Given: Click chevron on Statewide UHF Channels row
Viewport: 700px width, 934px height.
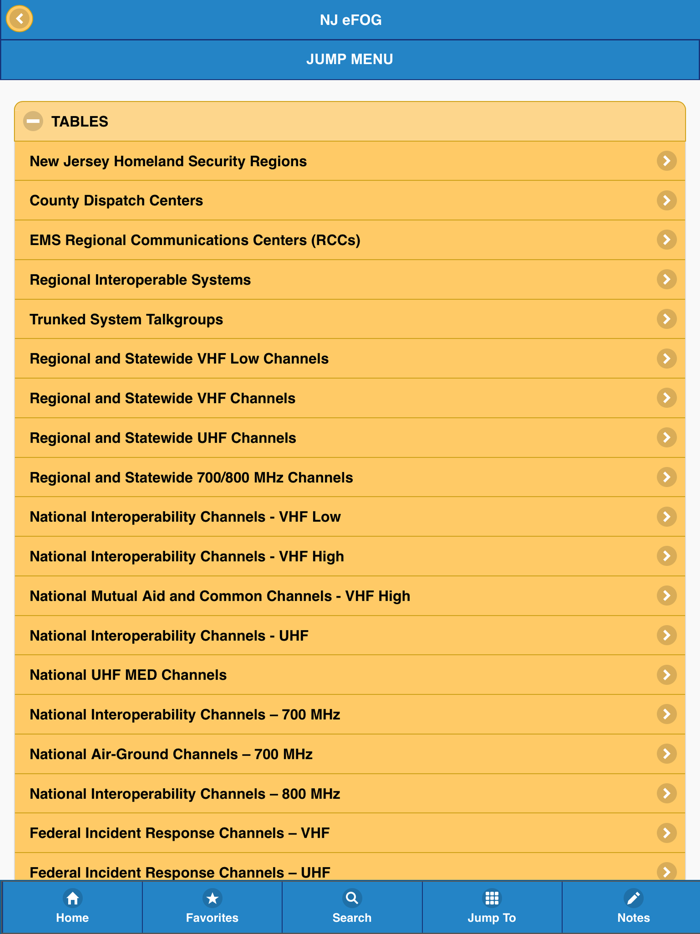Looking at the screenshot, I should (667, 437).
